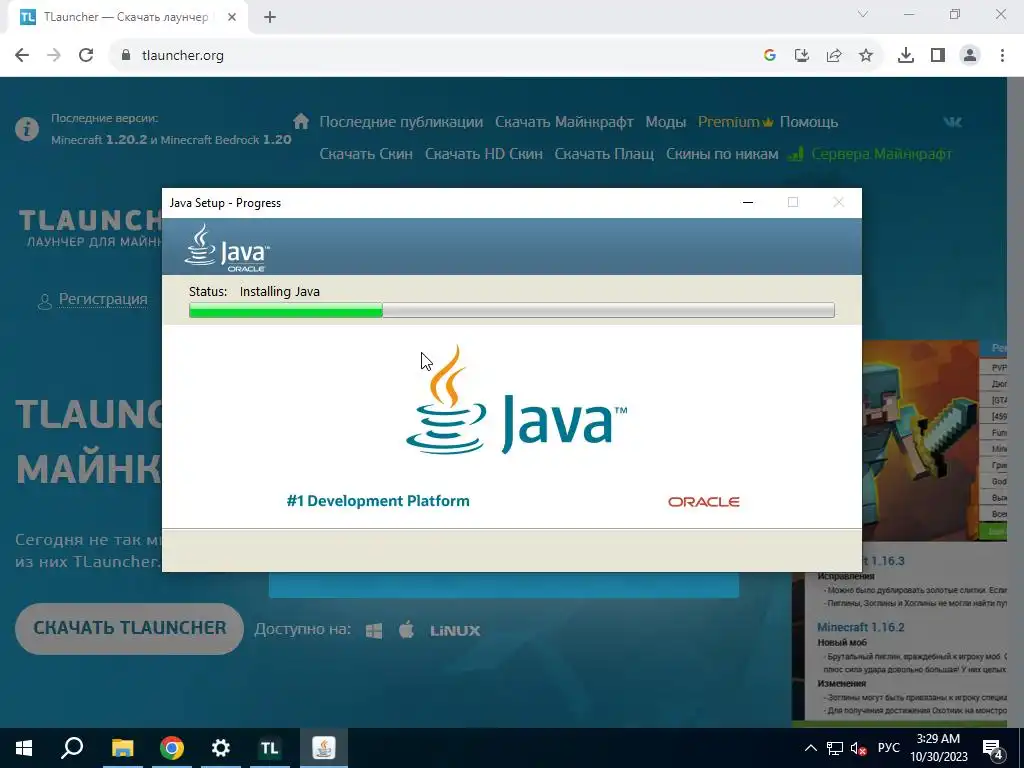The image size is (1024, 768).
Task: Open Последние публикации menu item
Action: click(x=401, y=122)
